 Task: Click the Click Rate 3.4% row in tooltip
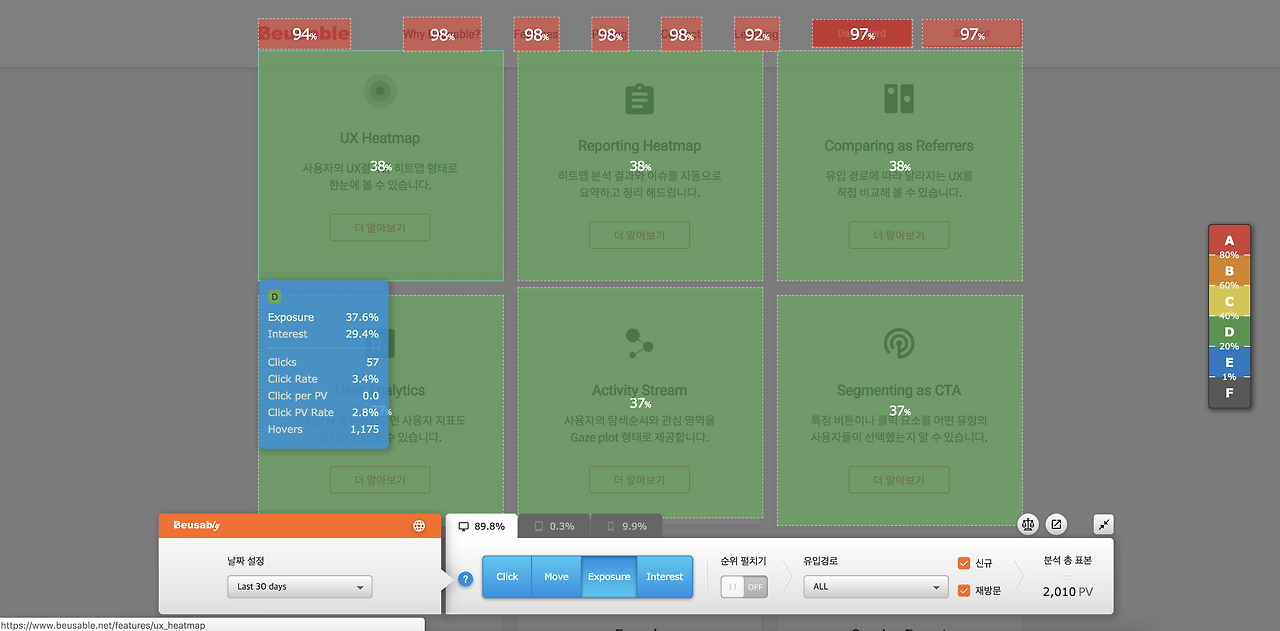tap(323, 379)
